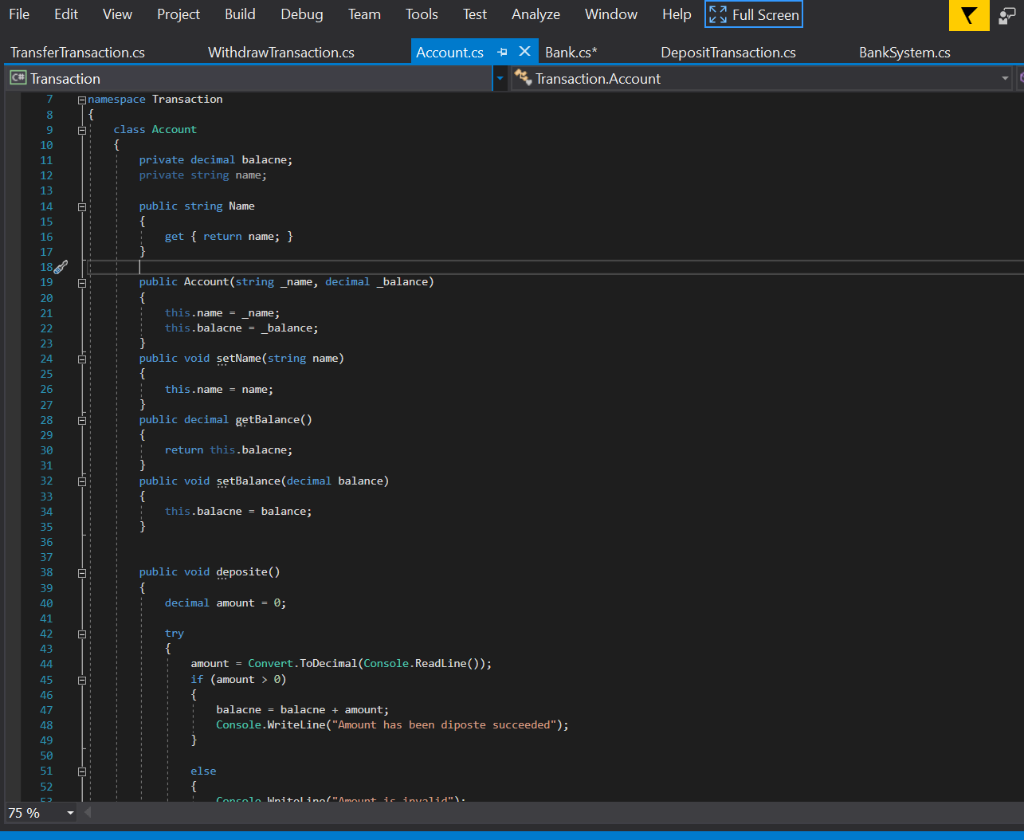Open the Test menu
This screenshot has height=840, width=1024.
475,14
